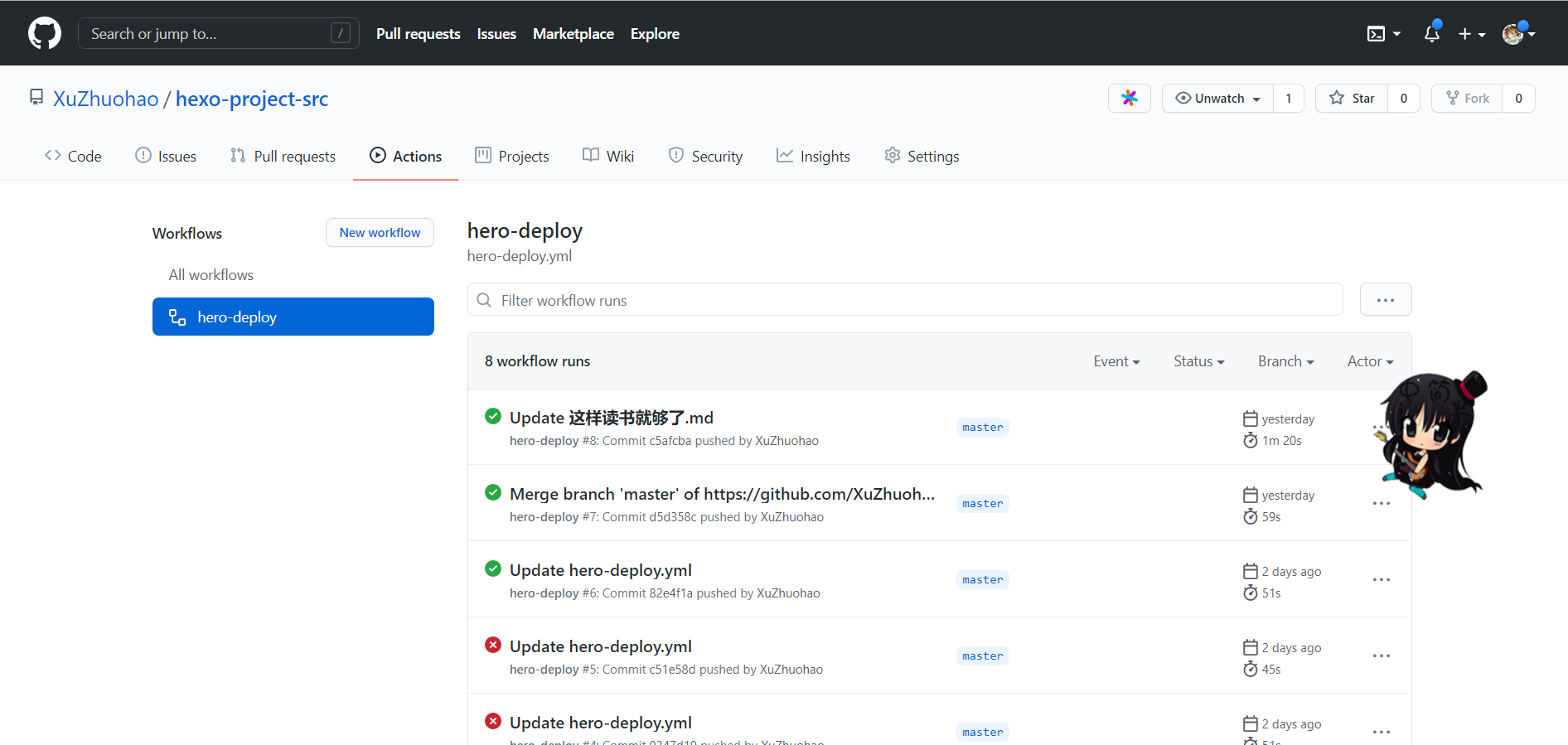1568x745 pixels.
Task: Expand the Event filter dropdown
Action: tap(1116, 361)
